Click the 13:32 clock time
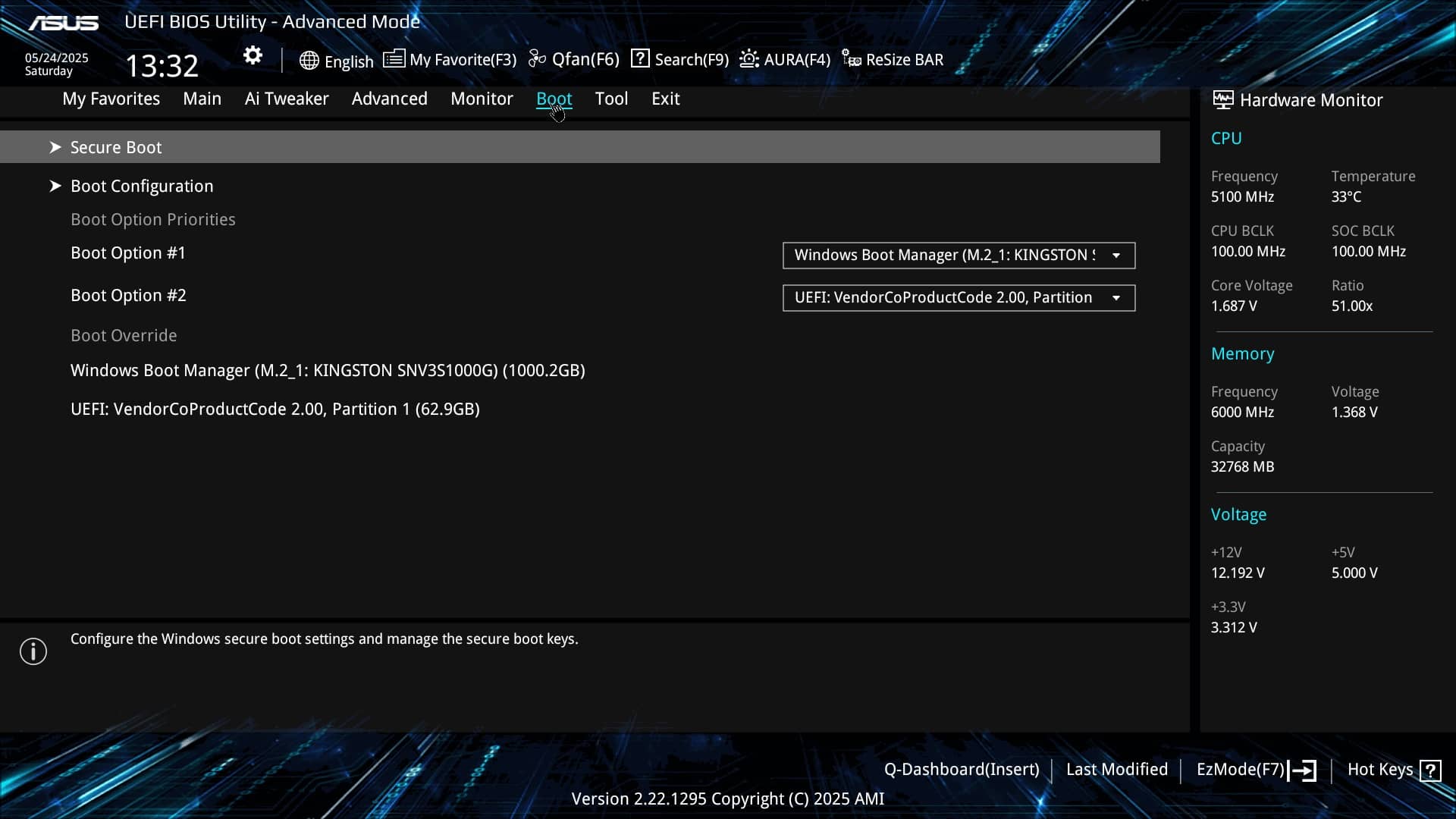This screenshot has height=819, width=1456. coord(162,65)
